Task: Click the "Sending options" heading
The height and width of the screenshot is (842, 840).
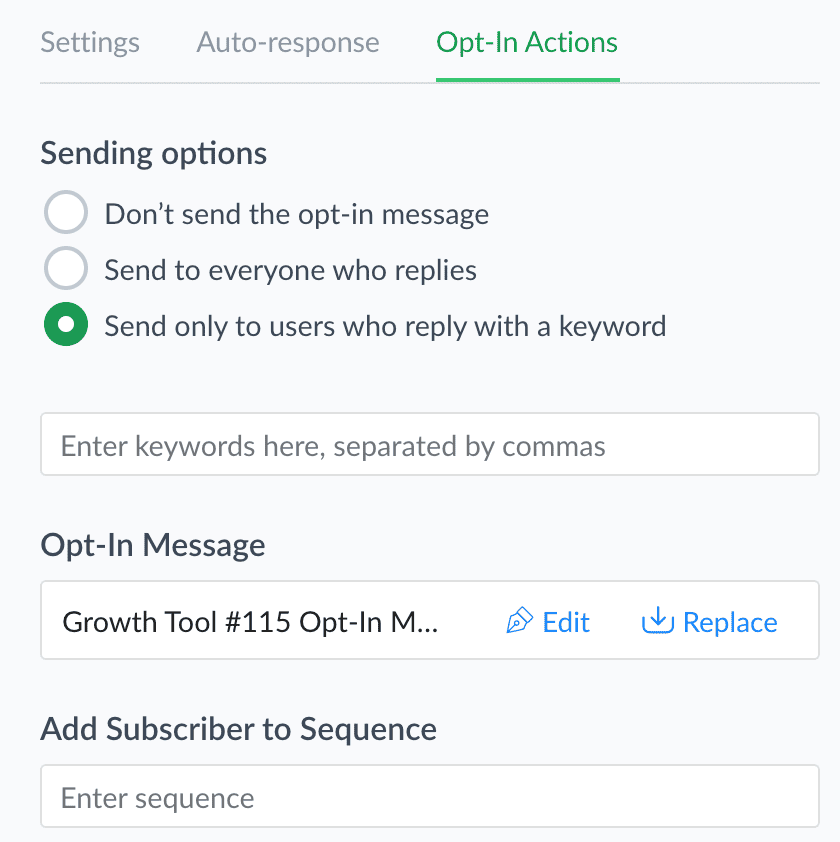Action: [153, 153]
